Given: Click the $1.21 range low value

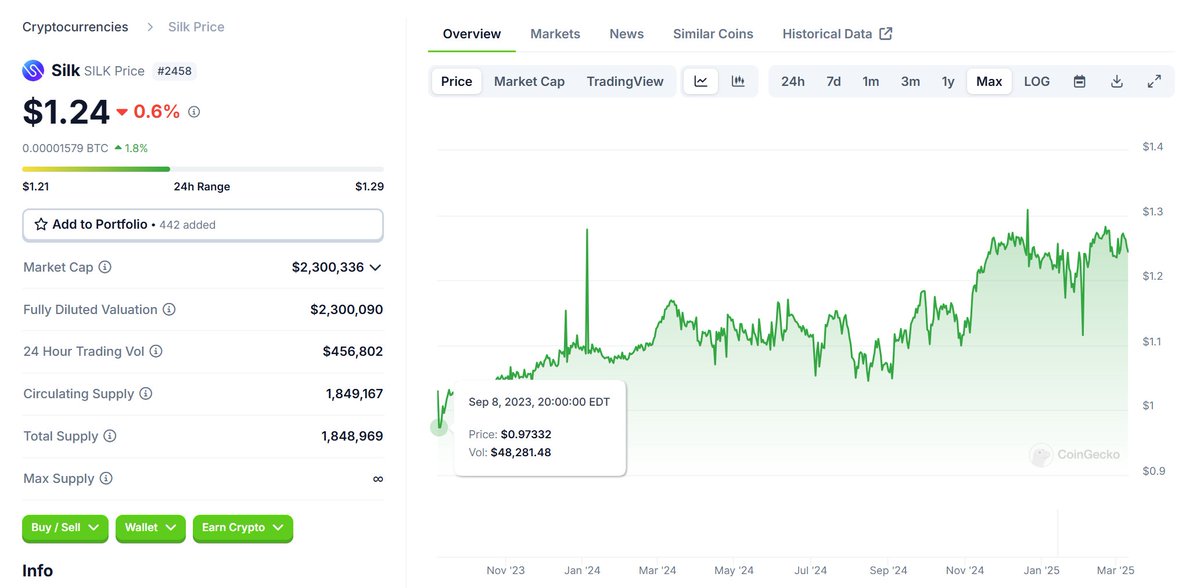Looking at the screenshot, I should coord(36,186).
